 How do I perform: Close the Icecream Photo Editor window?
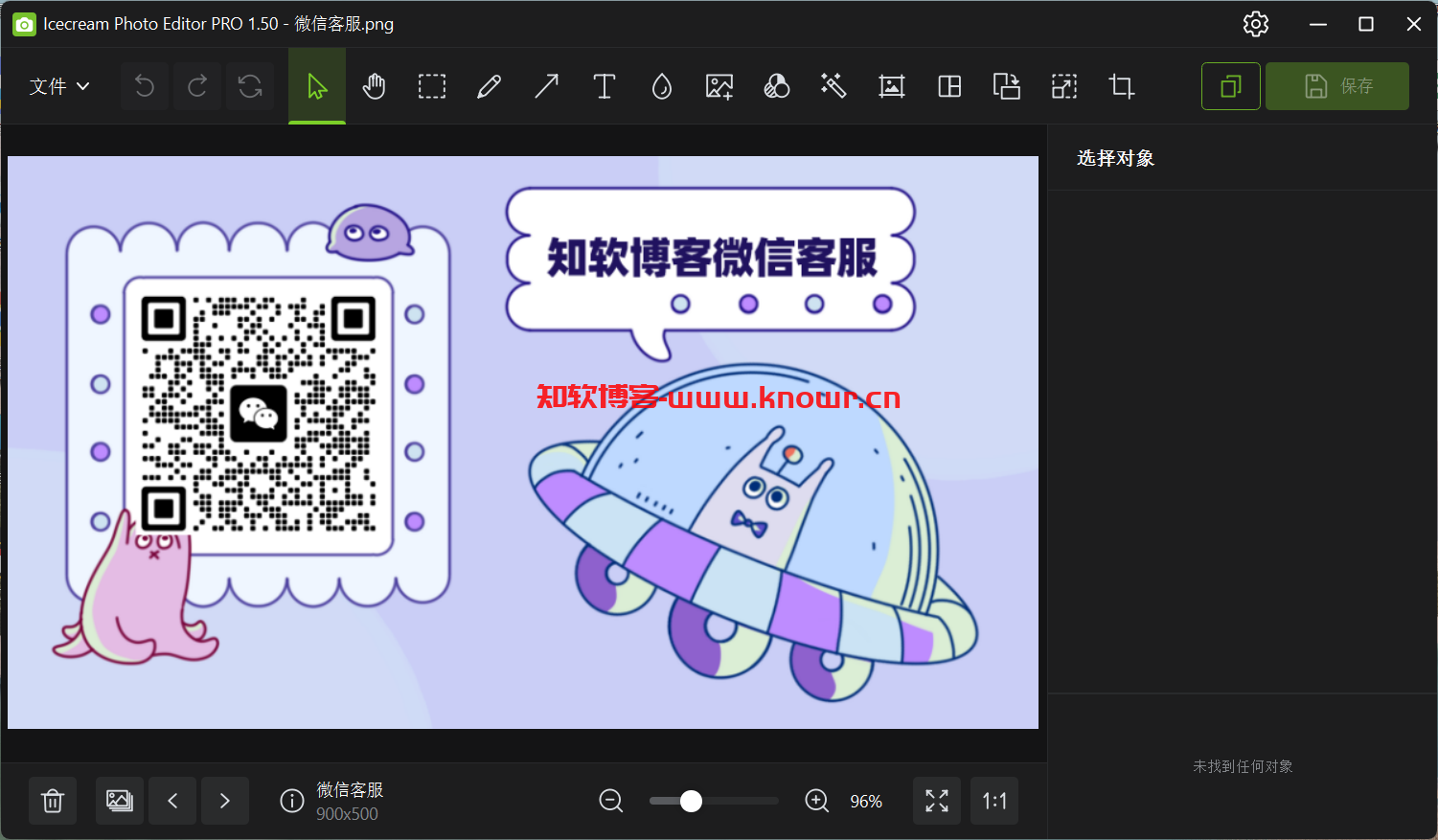(1414, 24)
